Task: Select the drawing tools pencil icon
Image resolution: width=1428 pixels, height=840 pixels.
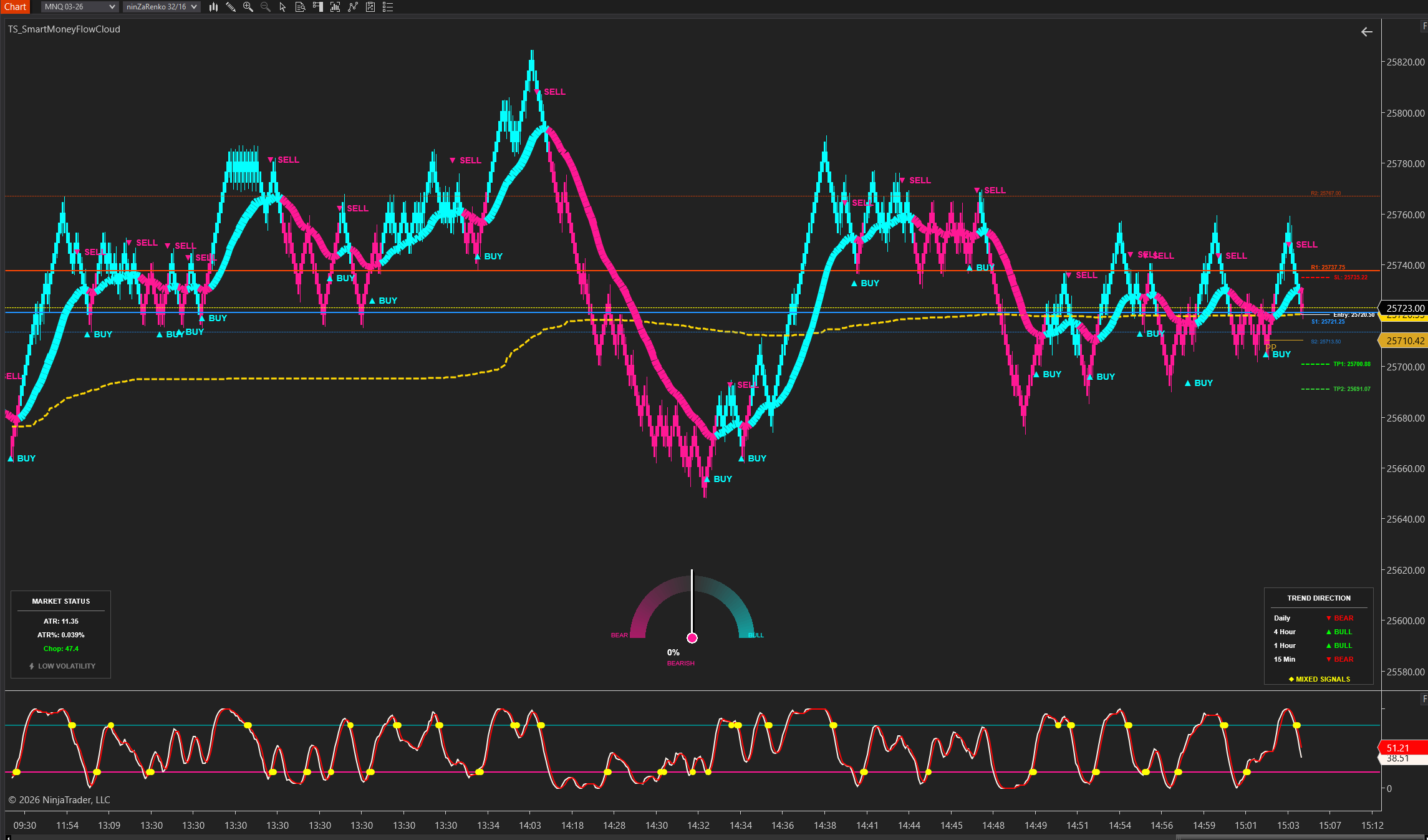Action: tap(231, 7)
